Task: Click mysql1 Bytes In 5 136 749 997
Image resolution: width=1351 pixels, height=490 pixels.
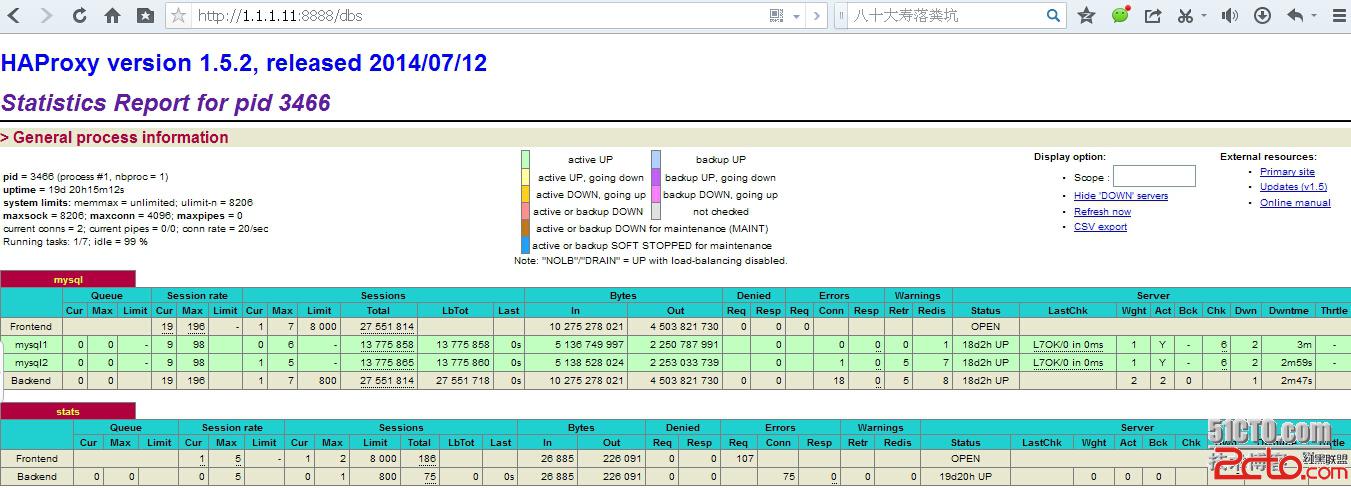Action: pos(586,345)
